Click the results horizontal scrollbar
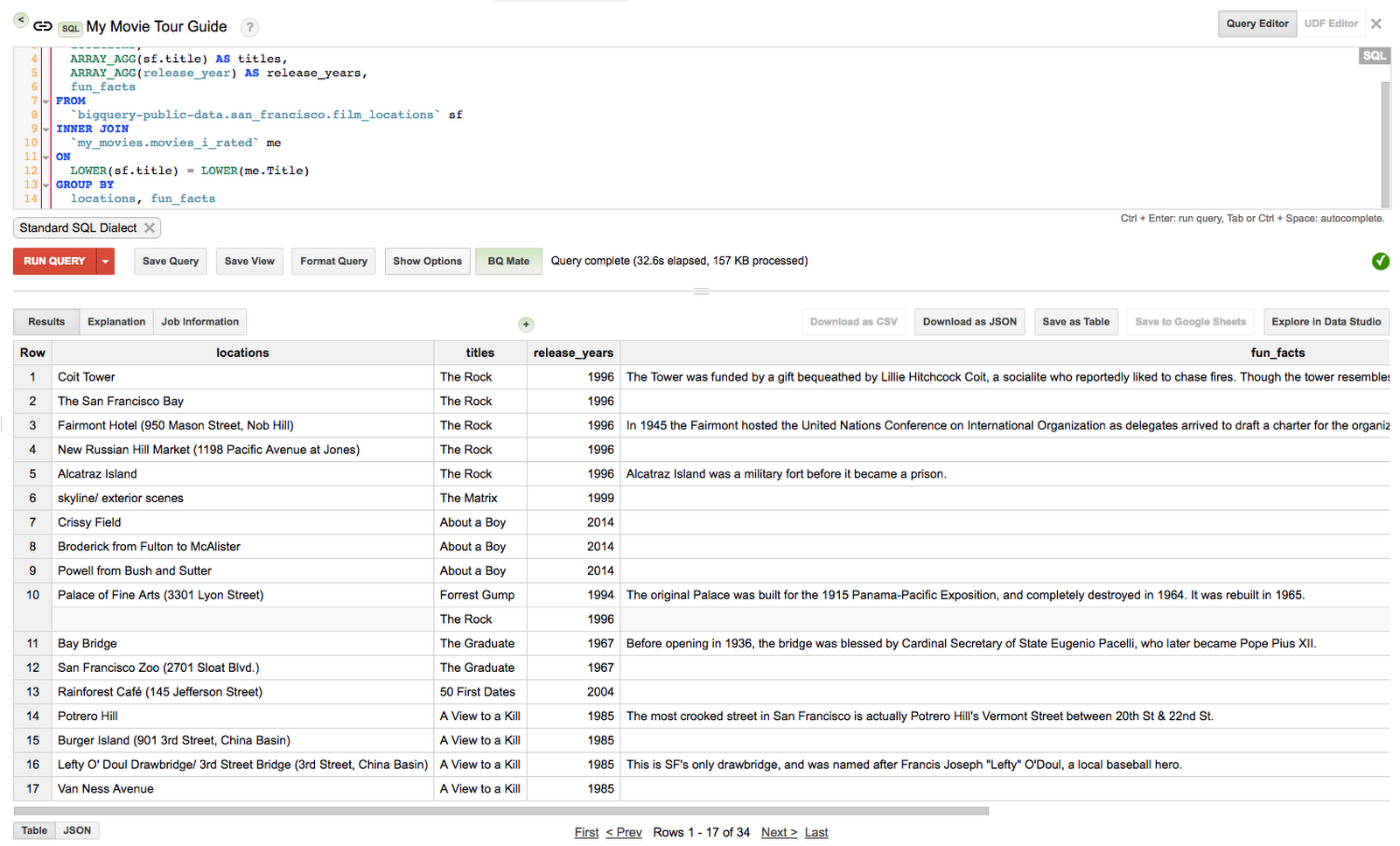Screen dimensions: 1400x846 point(501,811)
